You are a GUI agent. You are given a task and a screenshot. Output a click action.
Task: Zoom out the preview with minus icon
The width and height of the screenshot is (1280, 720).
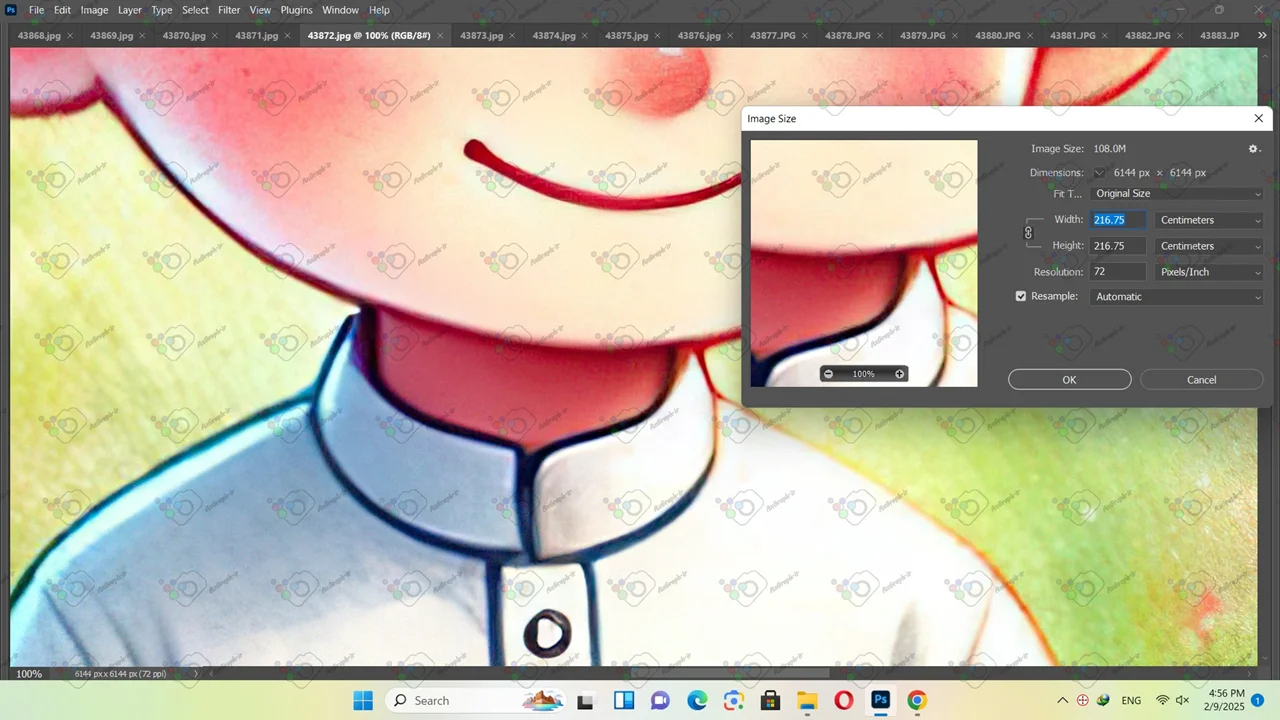(828, 374)
